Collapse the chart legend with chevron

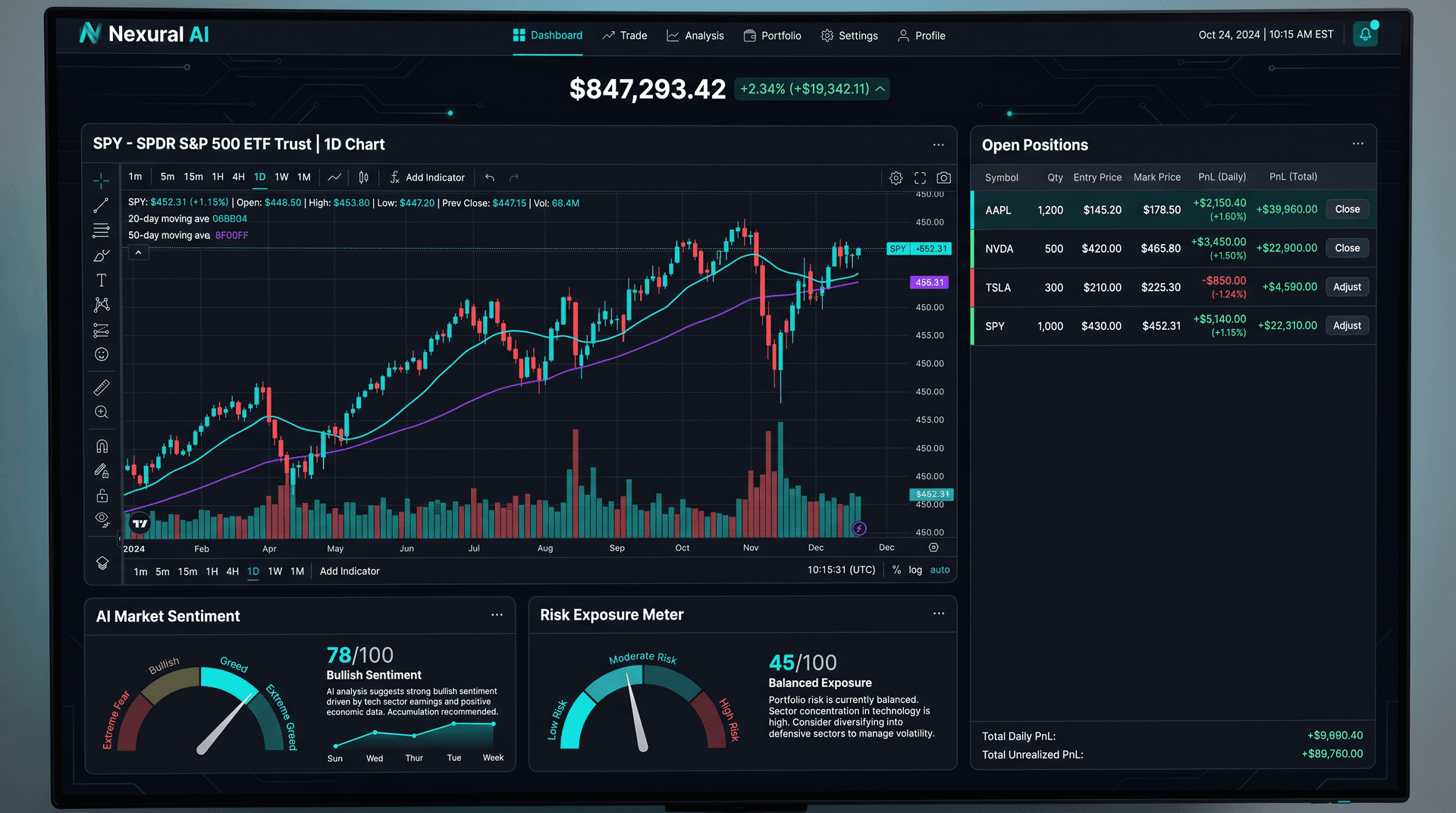[x=138, y=253]
